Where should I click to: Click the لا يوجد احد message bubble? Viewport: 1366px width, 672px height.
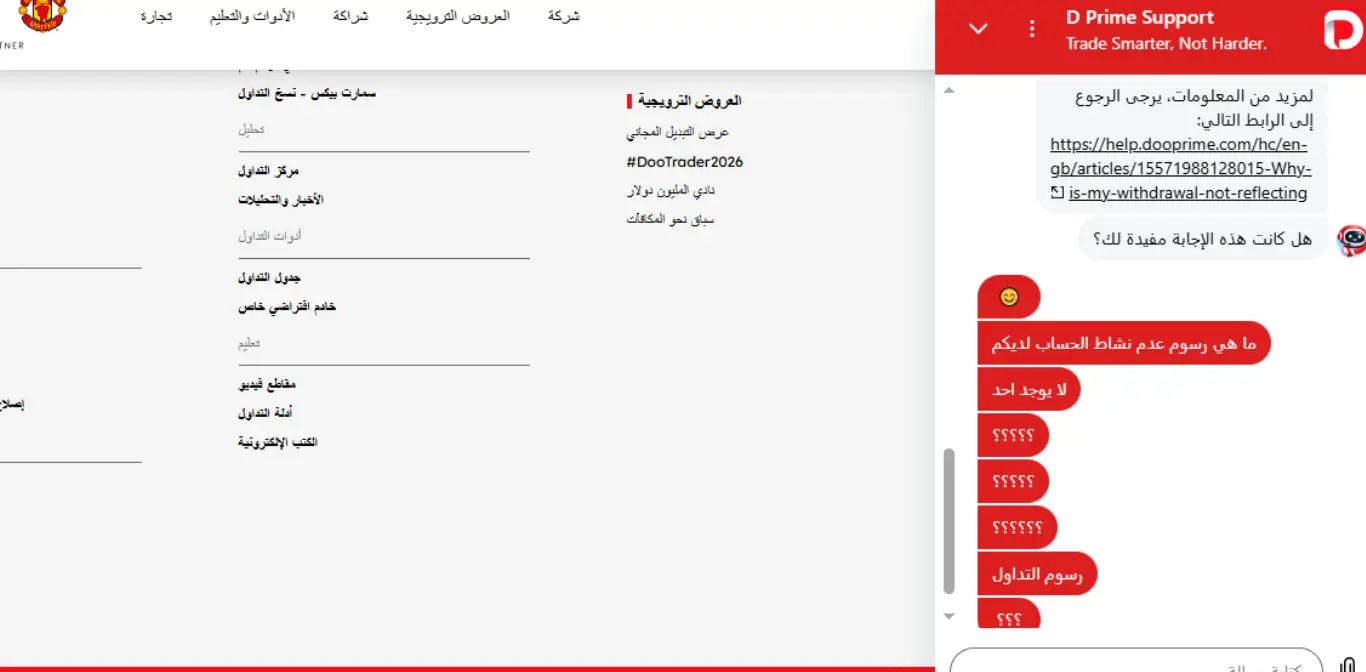pos(1029,389)
